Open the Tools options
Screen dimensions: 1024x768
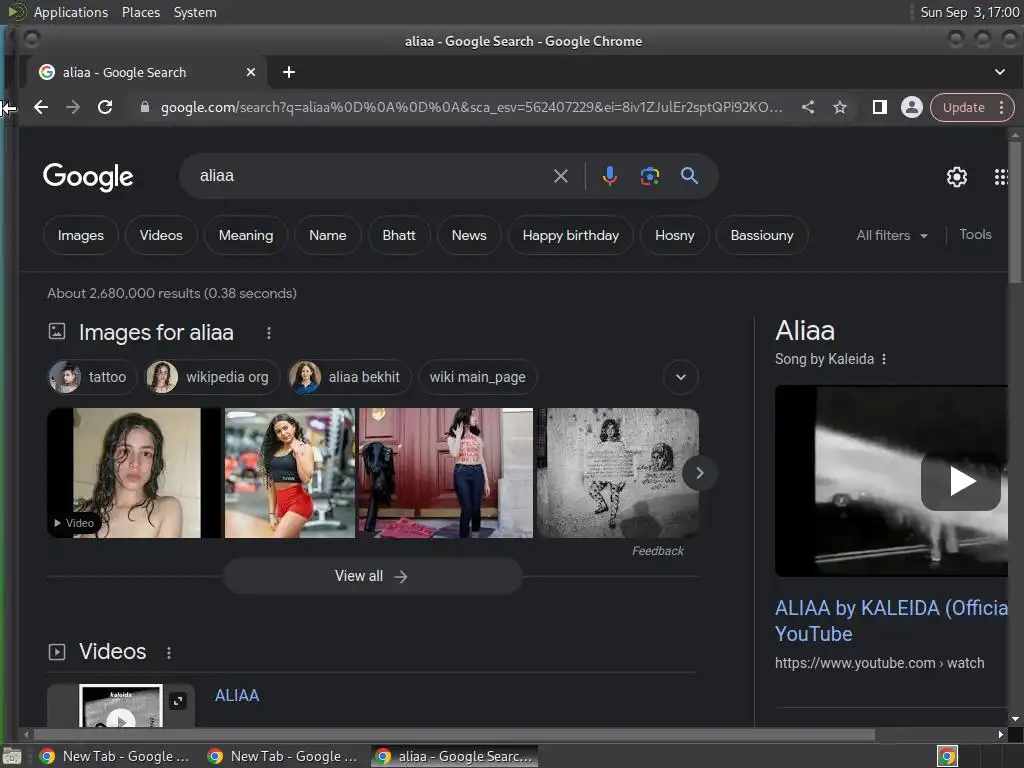(975, 234)
